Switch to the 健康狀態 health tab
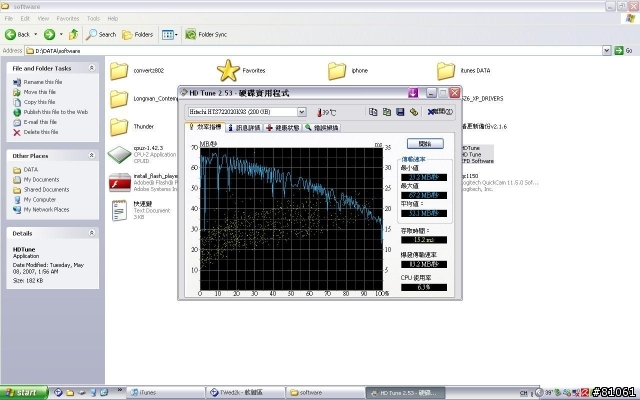The height and width of the screenshot is (400, 640). coord(283,128)
